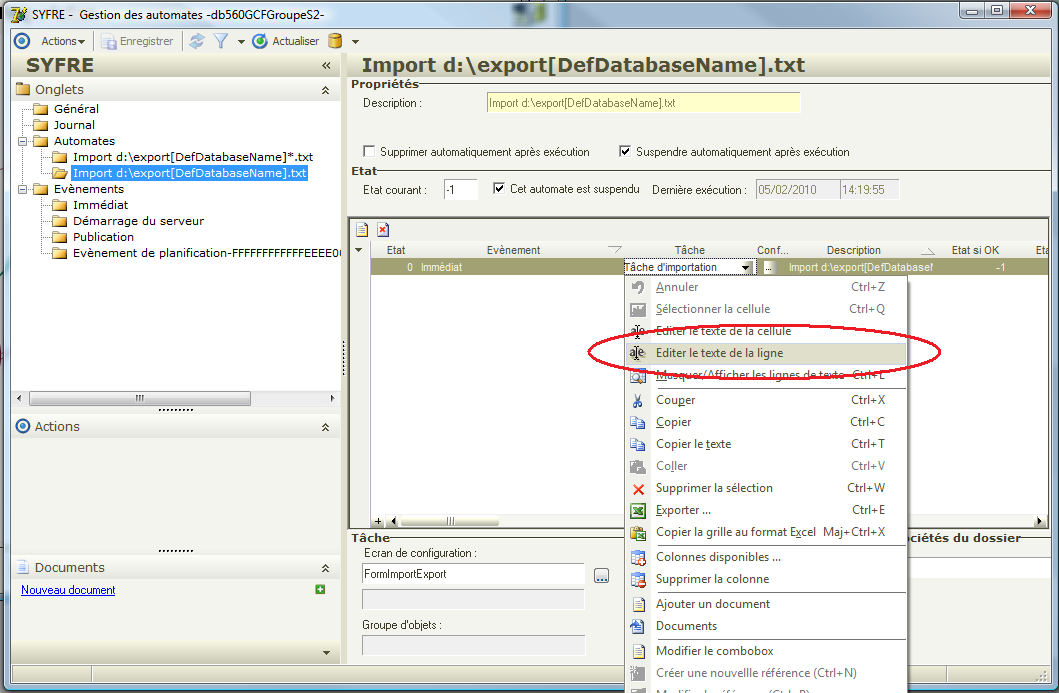This screenshot has height=693, width=1059.
Task: Click the FormImportExport input field
Action: pos(473,574)
